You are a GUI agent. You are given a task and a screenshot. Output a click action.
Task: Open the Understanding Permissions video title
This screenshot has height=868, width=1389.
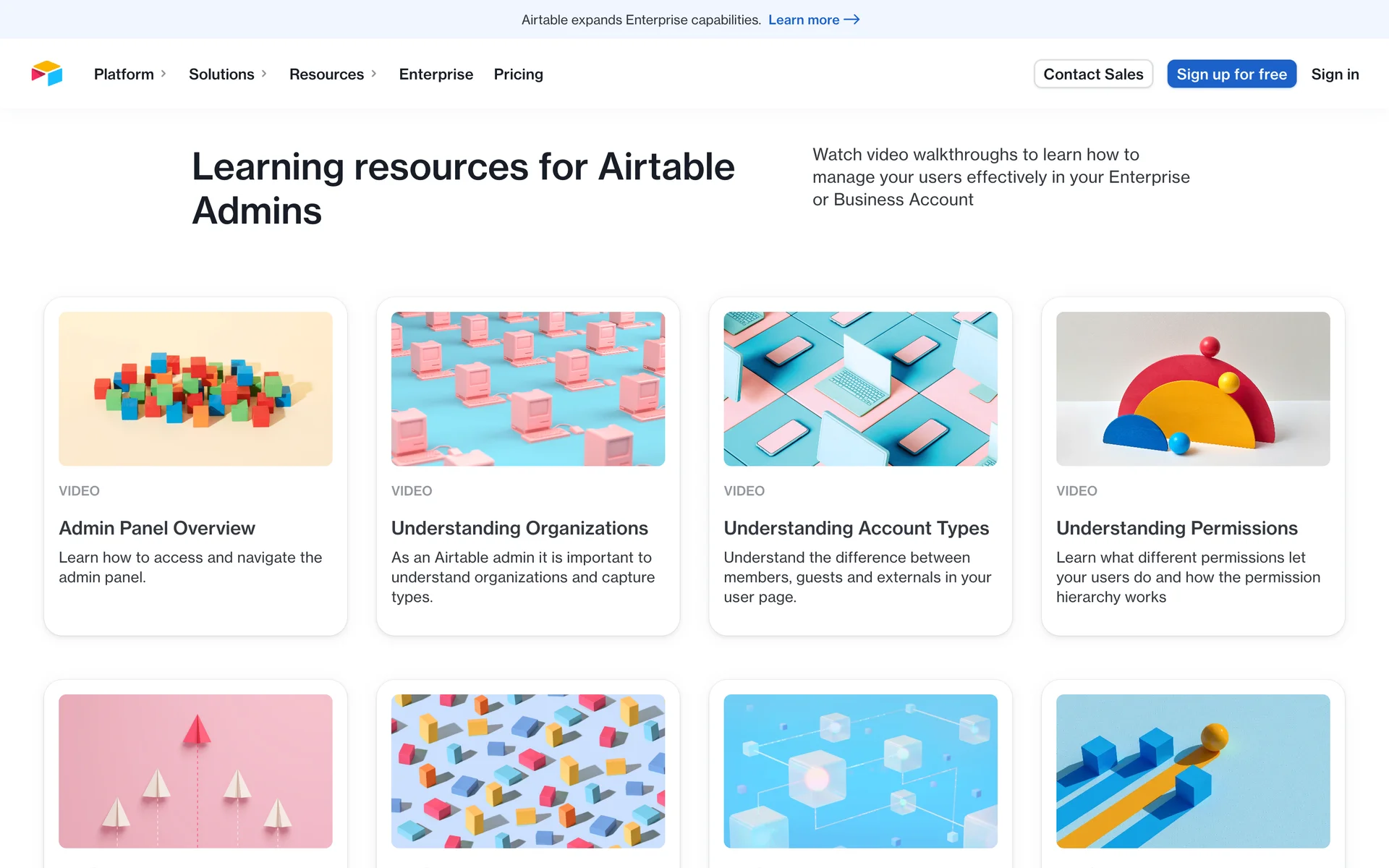click(1176, 528)
